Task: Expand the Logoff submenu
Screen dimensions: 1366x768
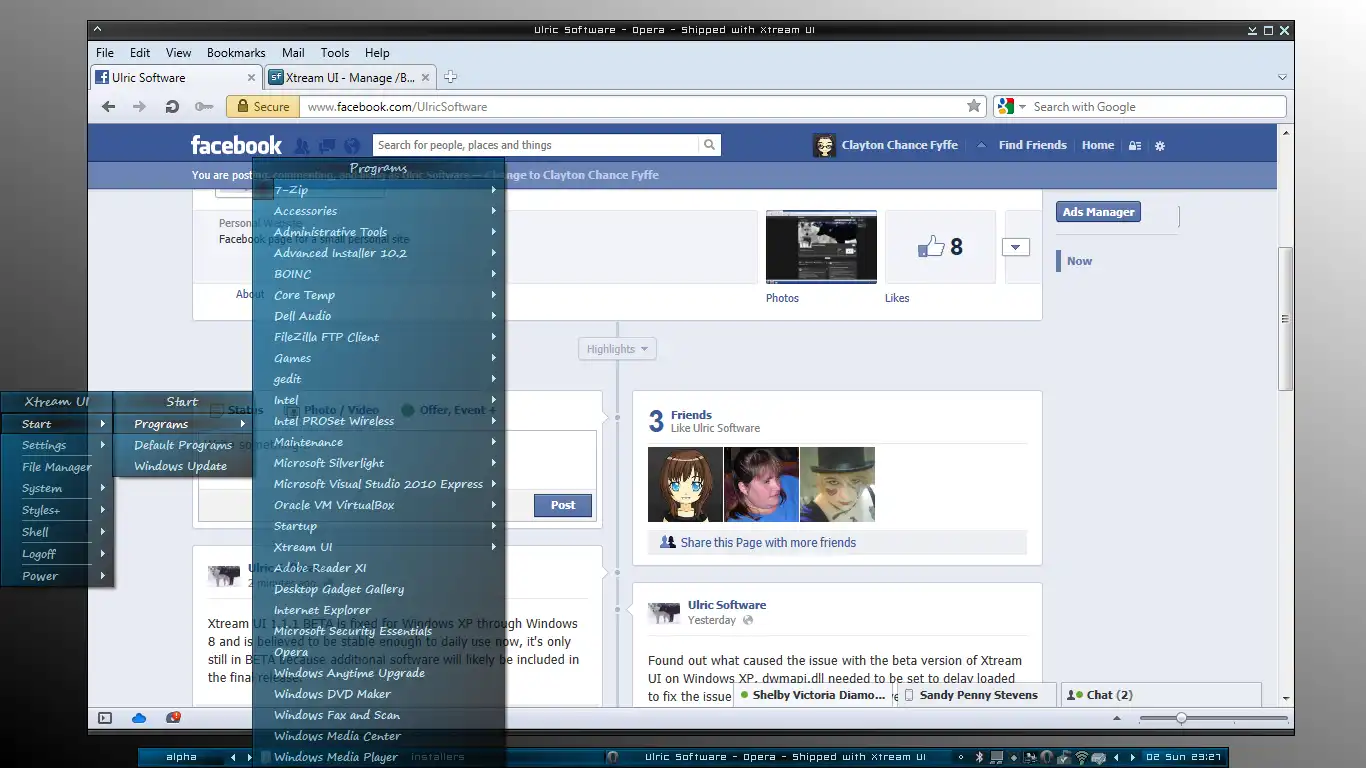Action: [x=57, y=554]
